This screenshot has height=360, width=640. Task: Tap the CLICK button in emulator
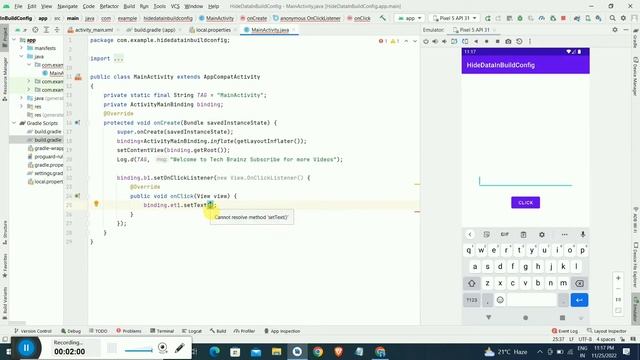click(x=526, y=202)
